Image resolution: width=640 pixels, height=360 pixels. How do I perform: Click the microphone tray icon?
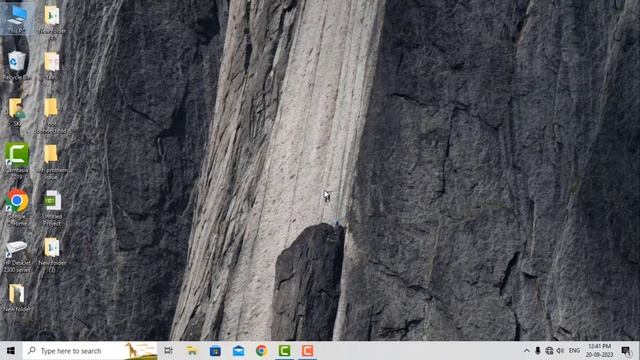tap(538, 351)
